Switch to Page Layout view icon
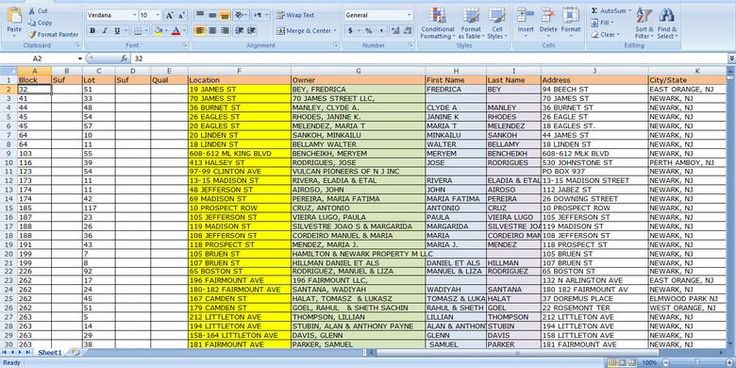 click(622, 363)
